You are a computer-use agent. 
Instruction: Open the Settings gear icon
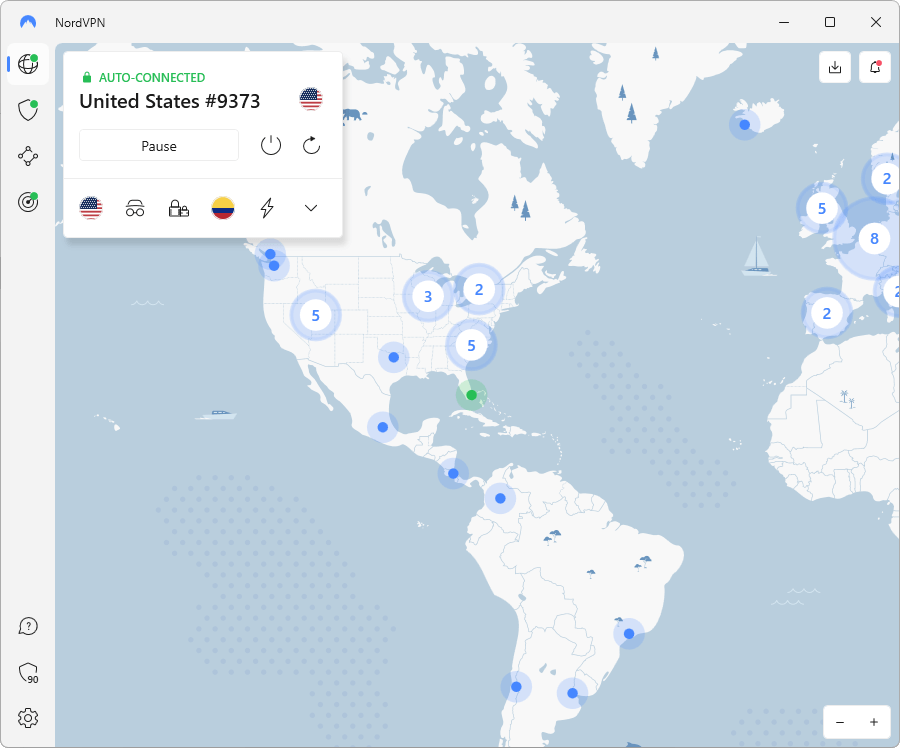[28, 718]
